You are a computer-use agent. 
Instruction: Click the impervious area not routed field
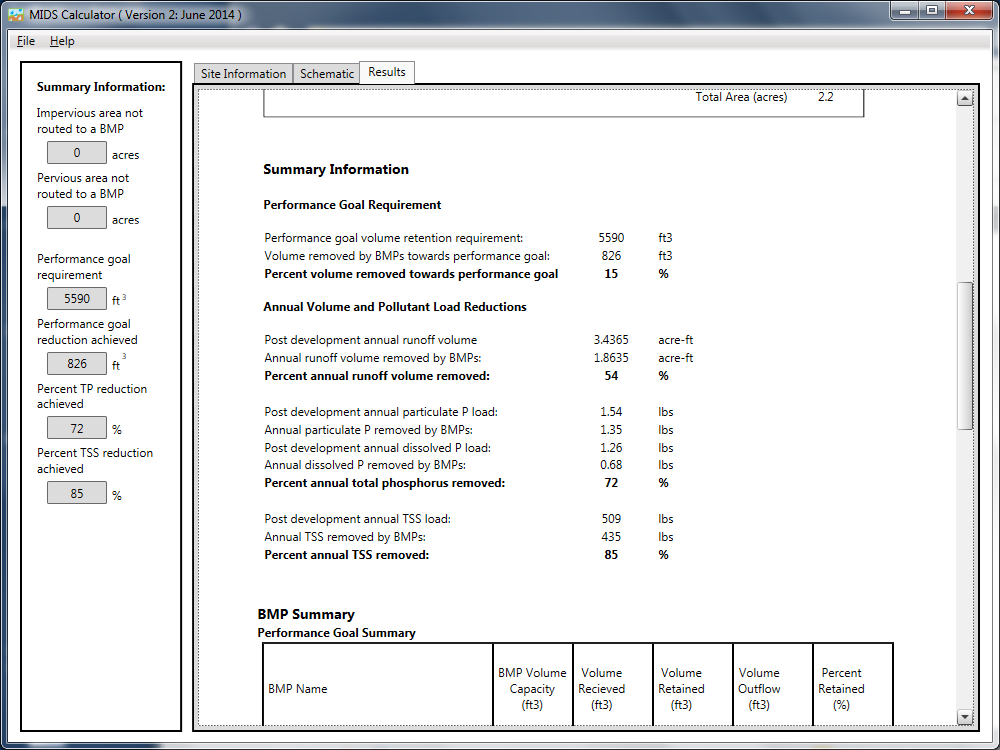coord(77,153)
